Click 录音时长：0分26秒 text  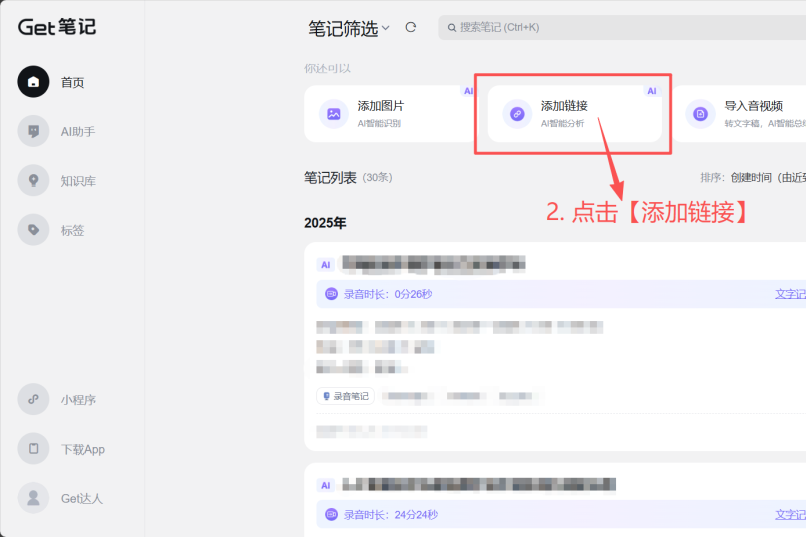point(388,294)
